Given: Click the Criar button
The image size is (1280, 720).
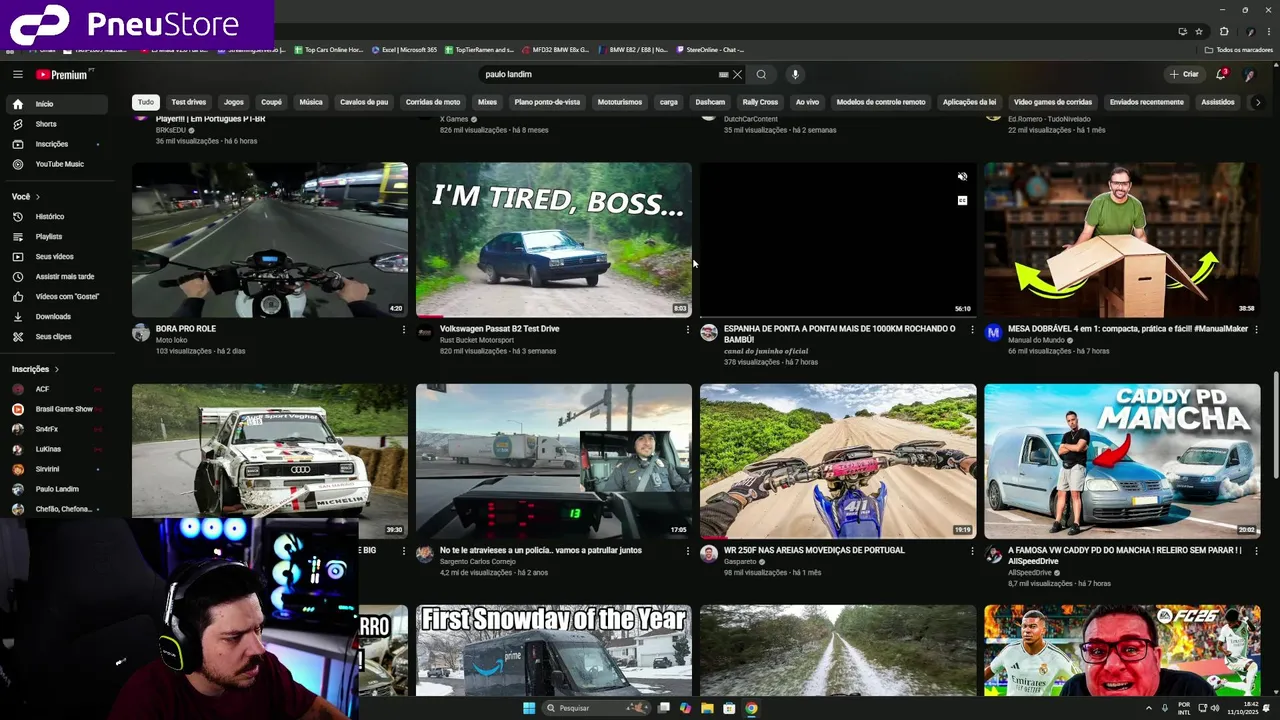Looking at the screenshot, I should point(1185,74).
